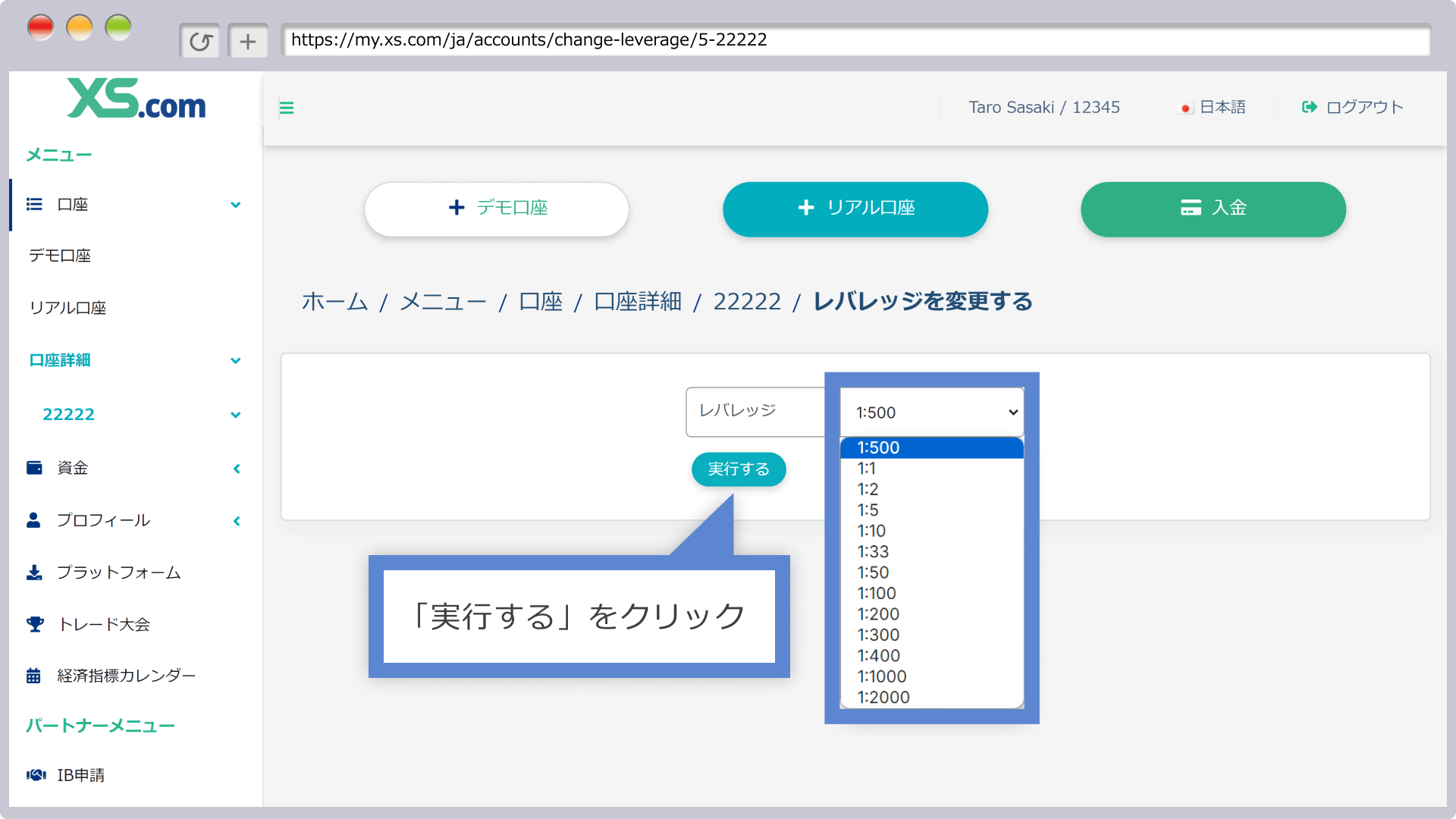Pick 1:200 leverage option
The image size is (1456, 819).
932,614
